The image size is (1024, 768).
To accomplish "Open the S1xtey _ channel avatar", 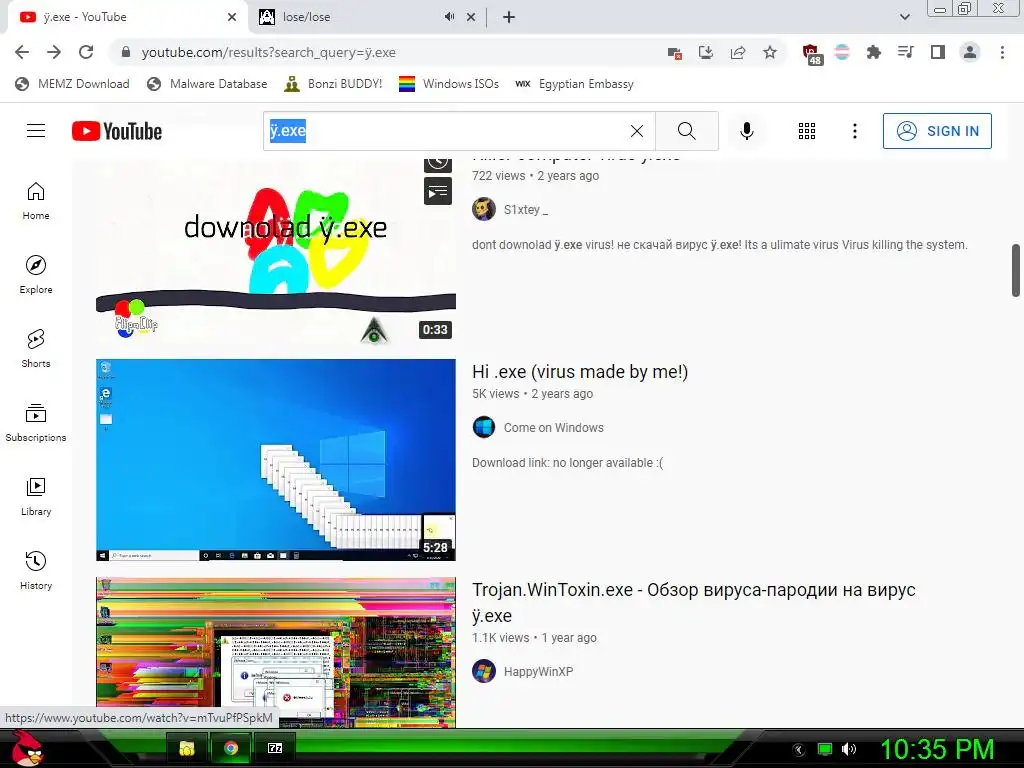I will tap(483, 209).
